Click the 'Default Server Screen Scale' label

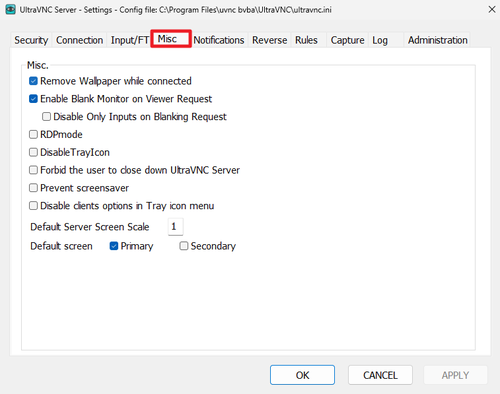90,227
